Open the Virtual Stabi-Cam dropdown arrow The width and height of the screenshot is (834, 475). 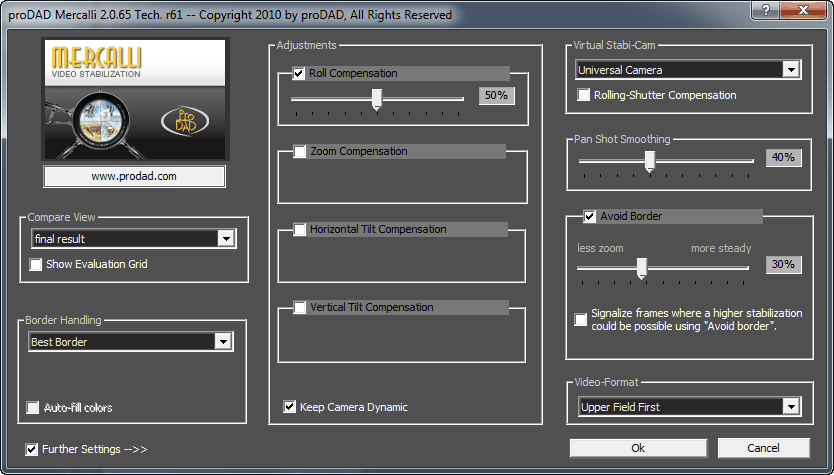[x=791, y=70]
